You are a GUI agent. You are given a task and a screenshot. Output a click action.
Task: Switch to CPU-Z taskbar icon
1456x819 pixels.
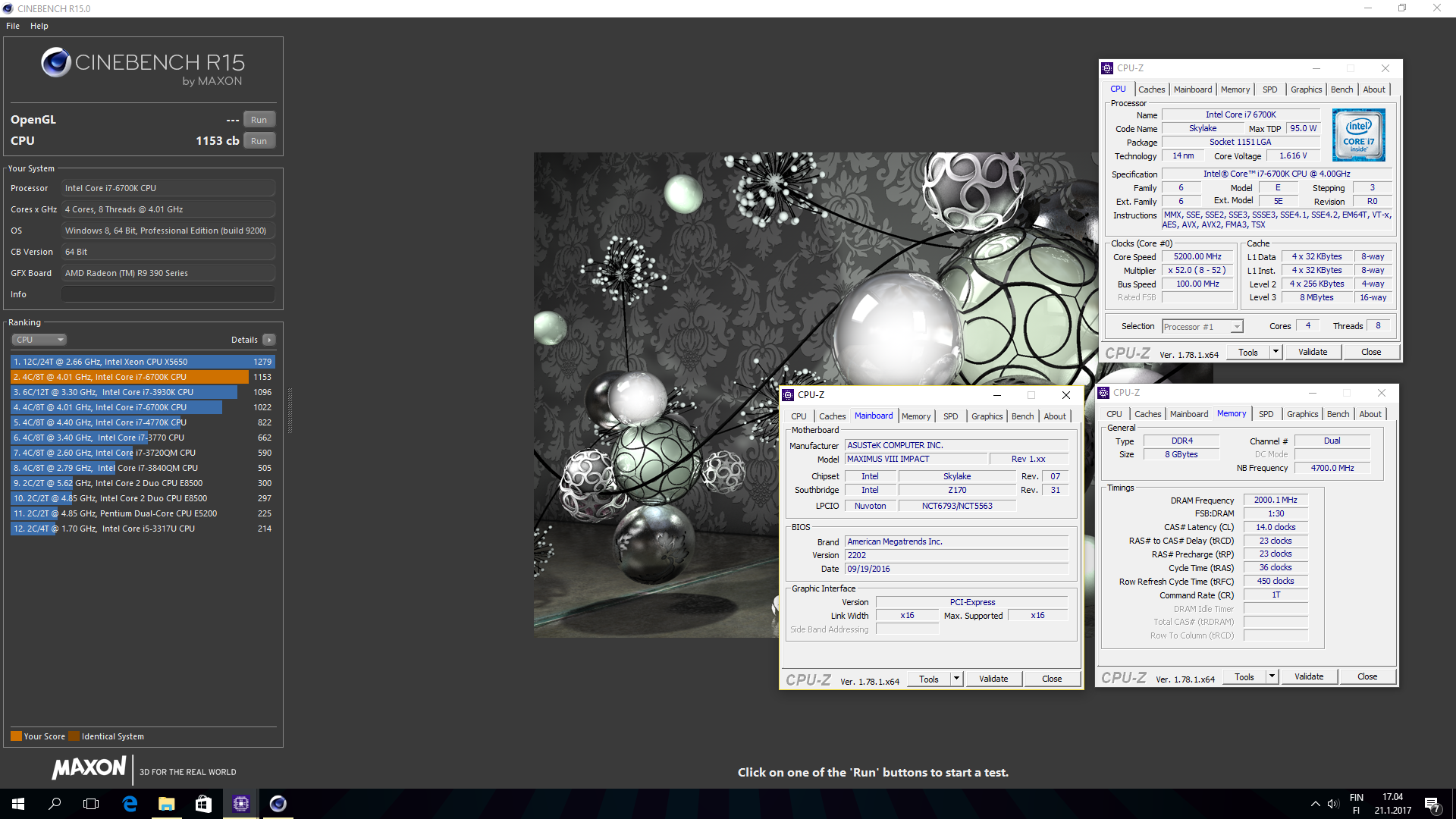point(240,804)
